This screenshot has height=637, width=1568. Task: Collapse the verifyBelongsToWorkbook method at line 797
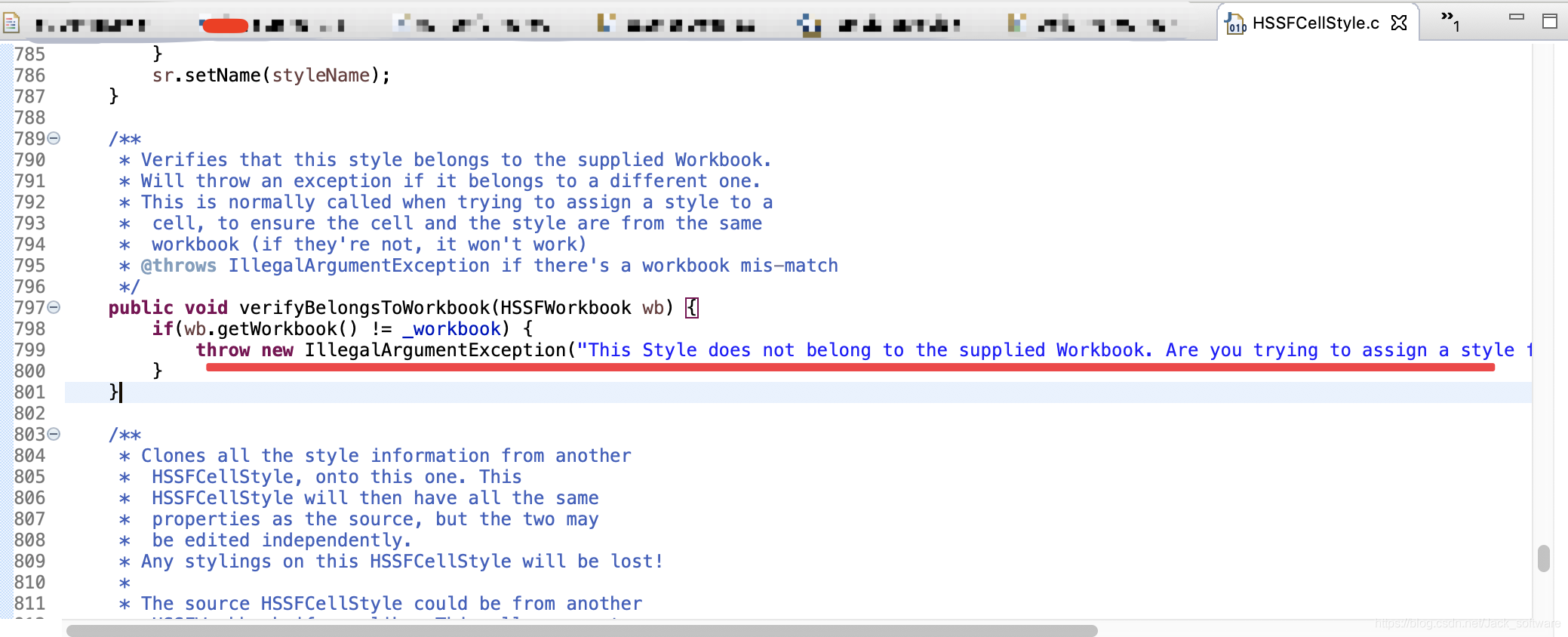(54, 307)
